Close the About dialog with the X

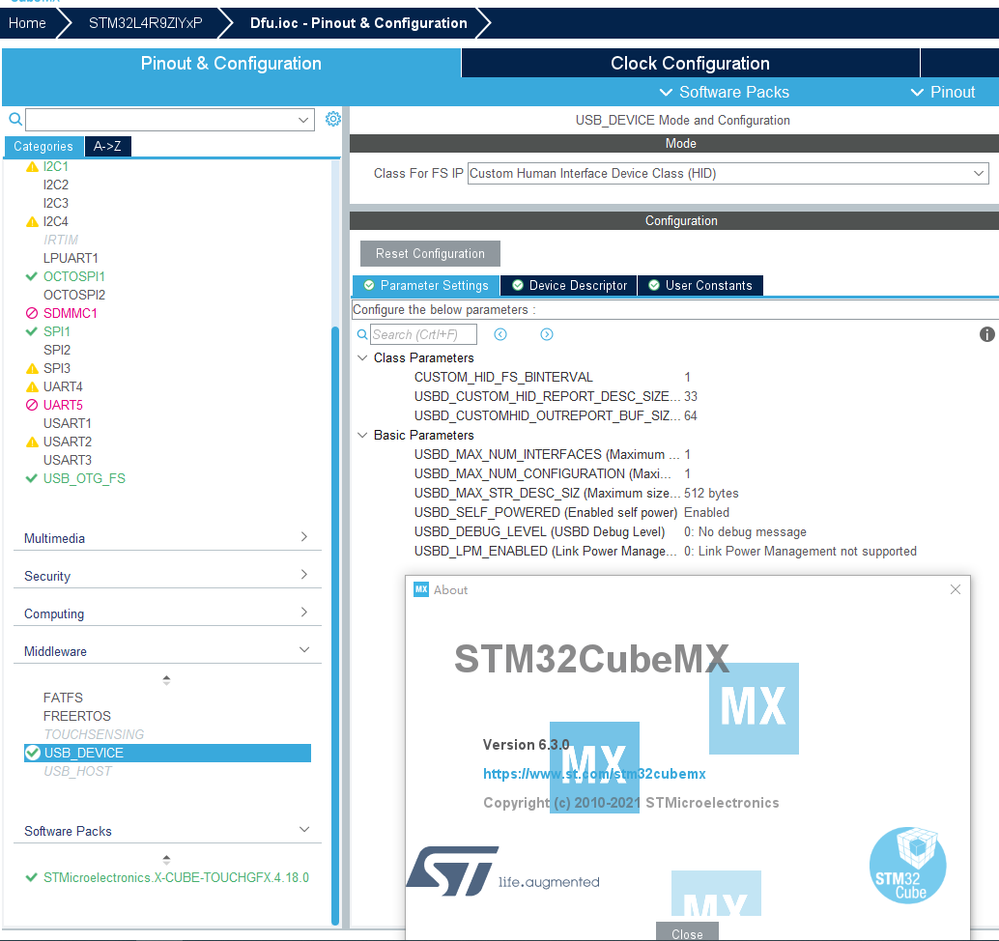pos(955,589)
